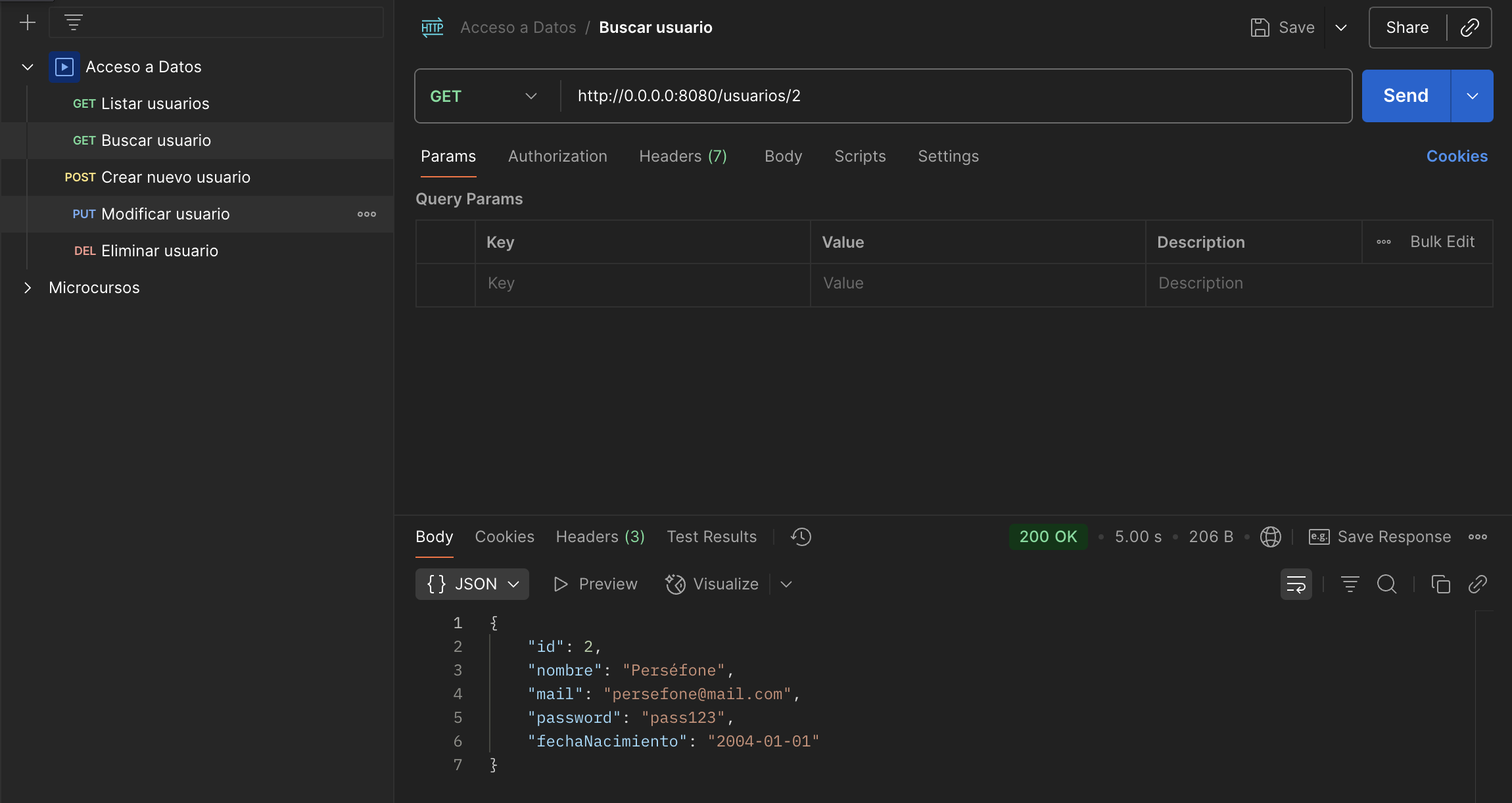This screenshot has width=1512, height=803.
Task: Send the GET request
Action: pos(1406,96)
